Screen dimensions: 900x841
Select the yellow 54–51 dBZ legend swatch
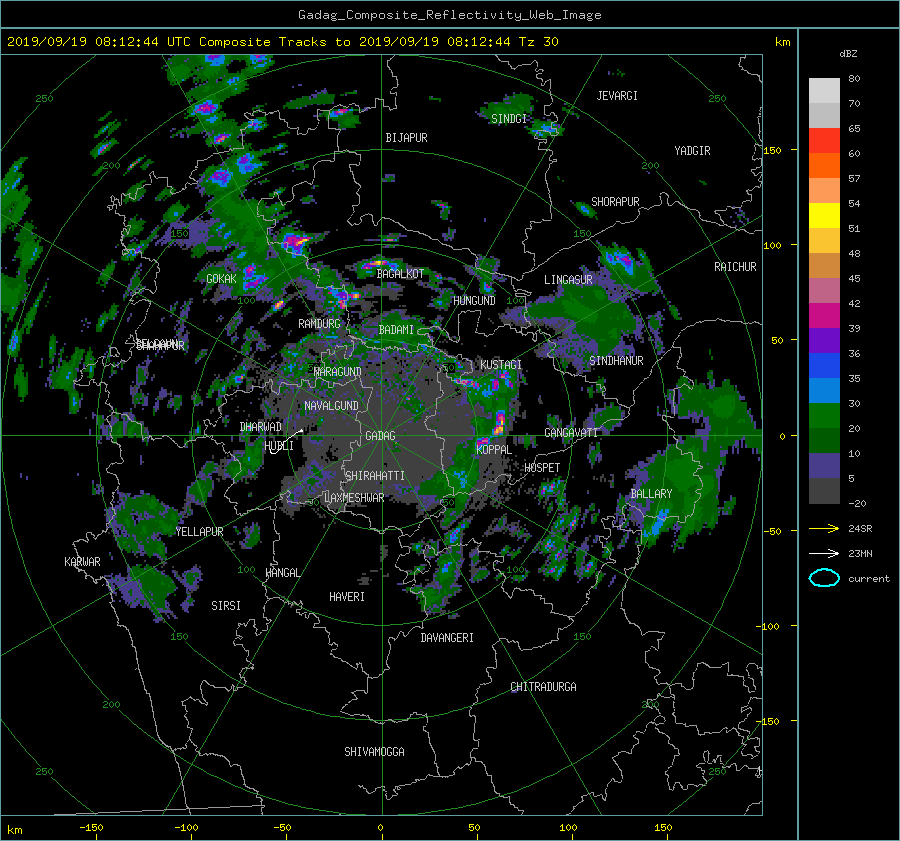(824, 215)
